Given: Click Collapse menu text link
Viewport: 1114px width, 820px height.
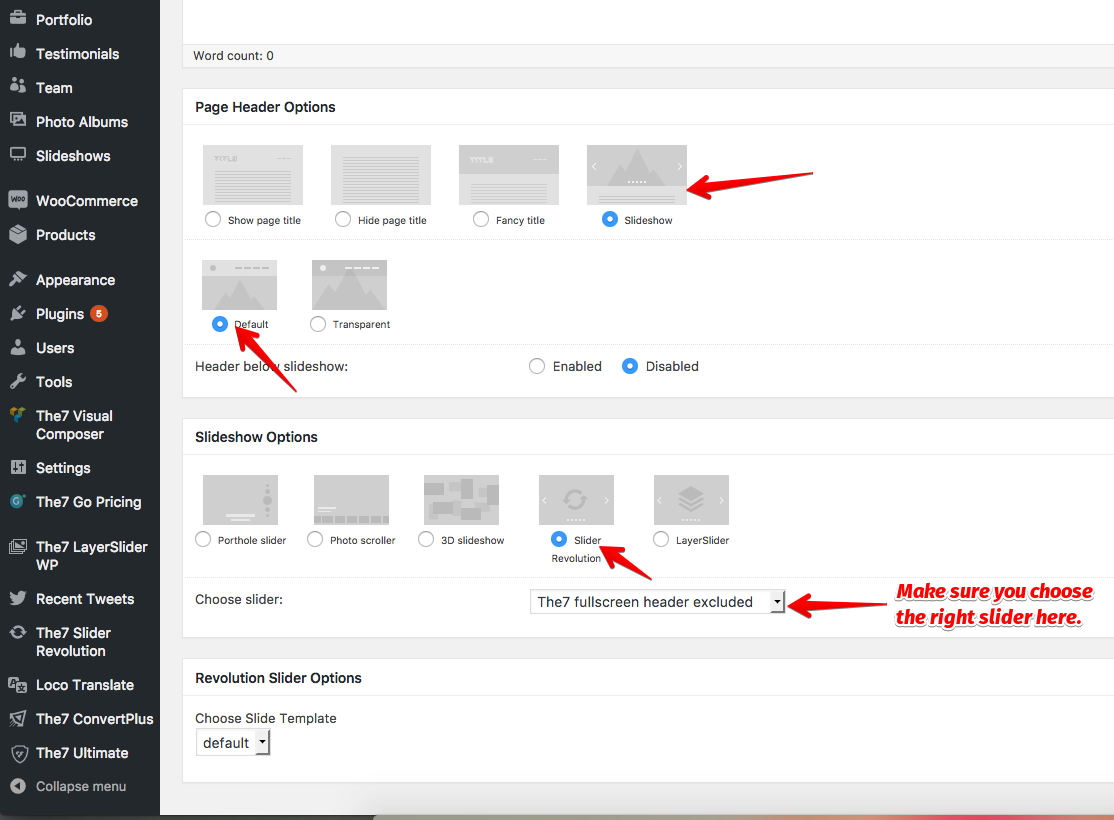Looking at the screenshot, I should tap(81, 787).
